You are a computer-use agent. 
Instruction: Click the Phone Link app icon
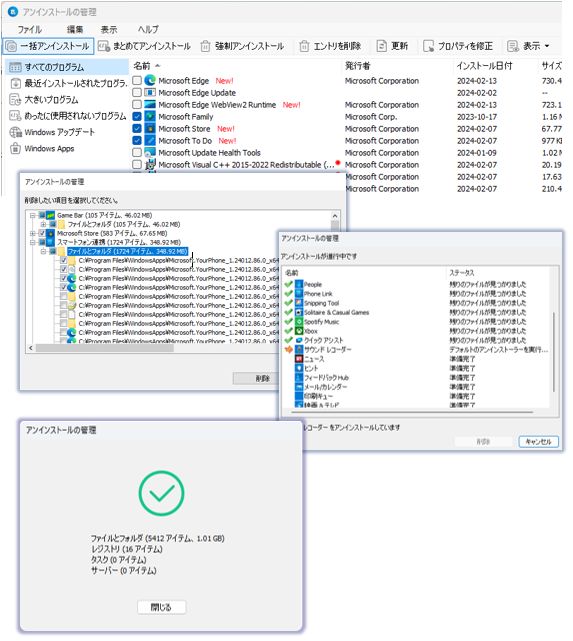click(x=299, y=294)
